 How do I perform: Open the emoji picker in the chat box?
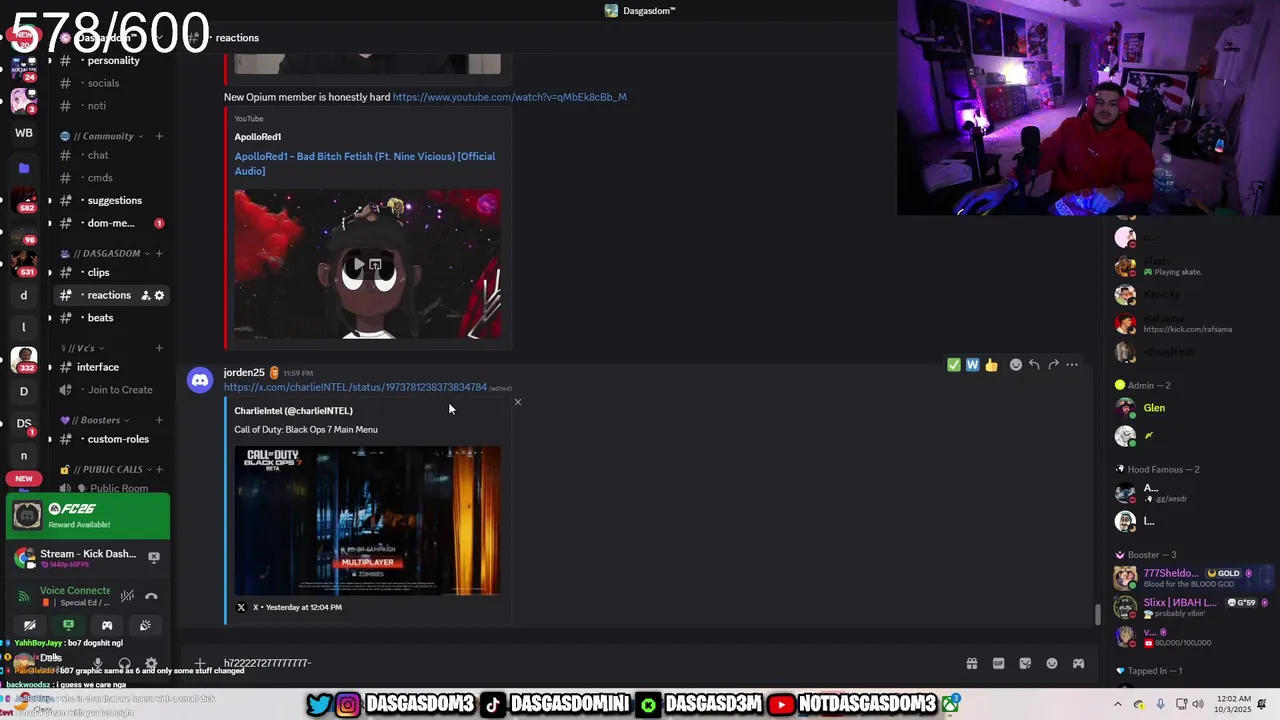point(1052,663)
